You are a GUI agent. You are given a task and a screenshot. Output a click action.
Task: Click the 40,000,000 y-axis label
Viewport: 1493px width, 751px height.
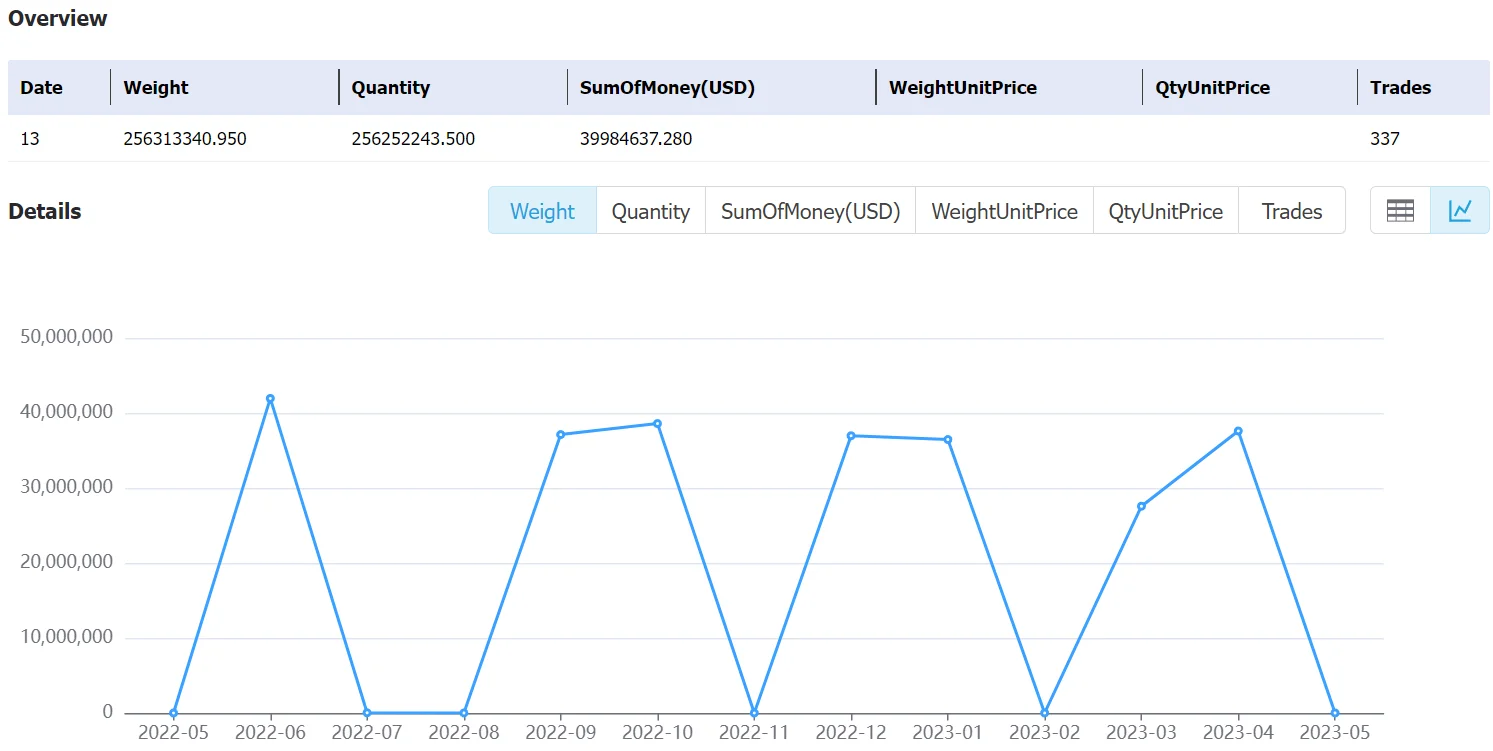(67, 412)
